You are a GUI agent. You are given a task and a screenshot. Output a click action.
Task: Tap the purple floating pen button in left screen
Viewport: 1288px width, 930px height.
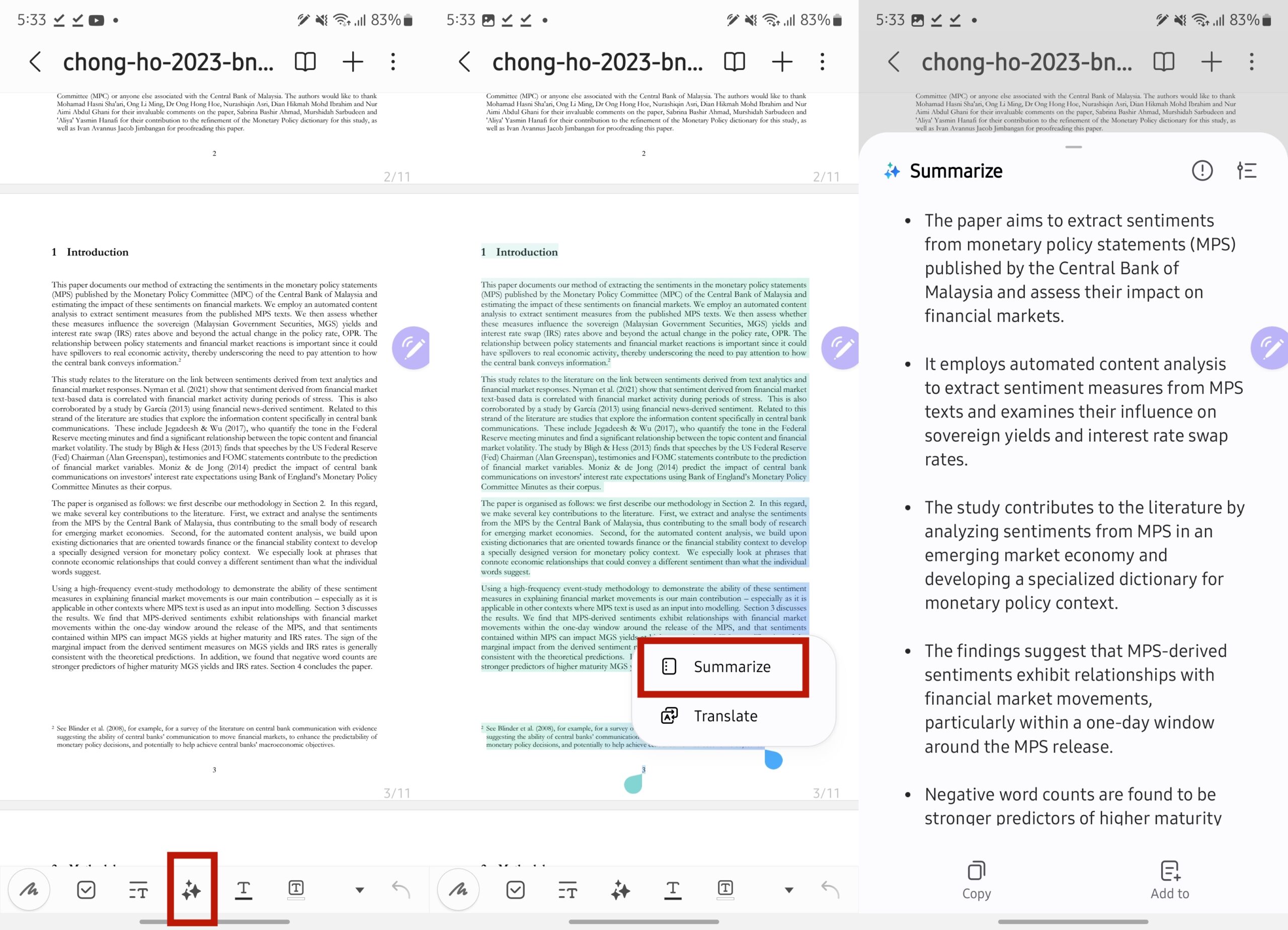[412, 348]
